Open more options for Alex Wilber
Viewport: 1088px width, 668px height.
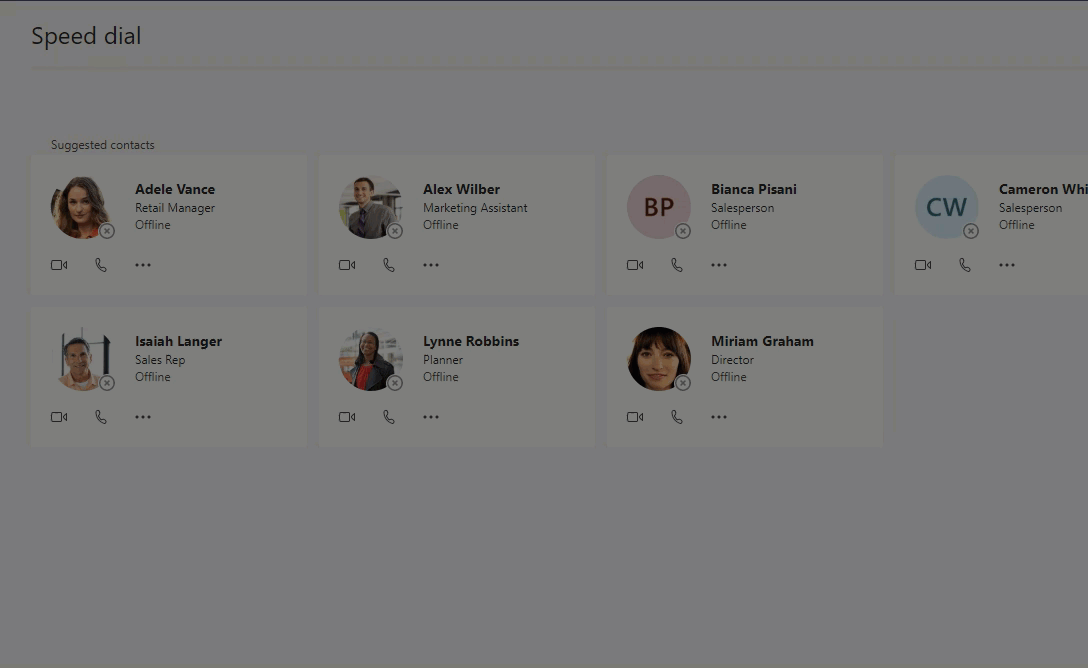[x=431, y=265]
